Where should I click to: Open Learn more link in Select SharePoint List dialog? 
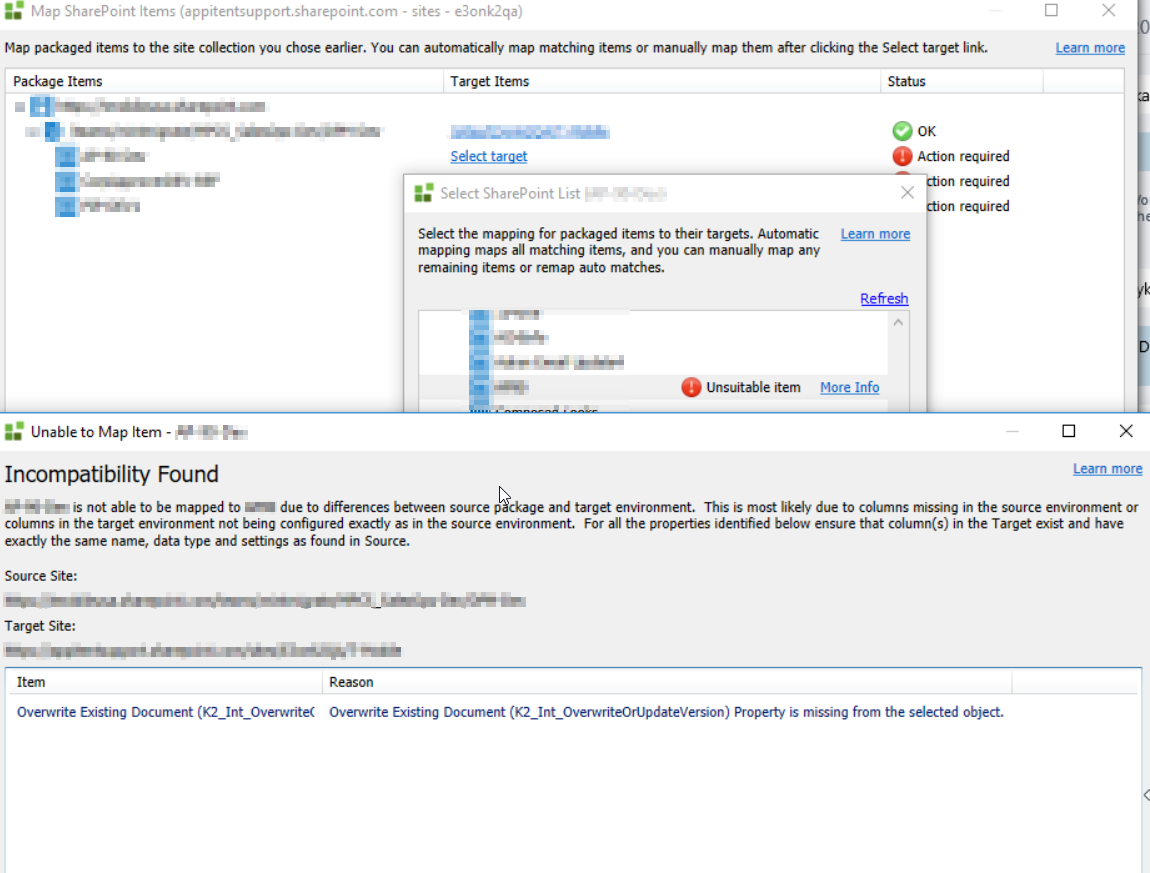coord(875,234)
